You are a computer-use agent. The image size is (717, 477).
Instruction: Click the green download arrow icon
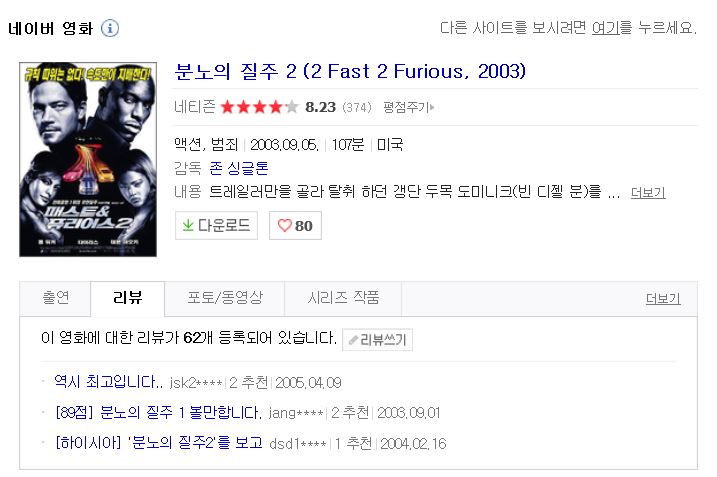coord(187,226)
